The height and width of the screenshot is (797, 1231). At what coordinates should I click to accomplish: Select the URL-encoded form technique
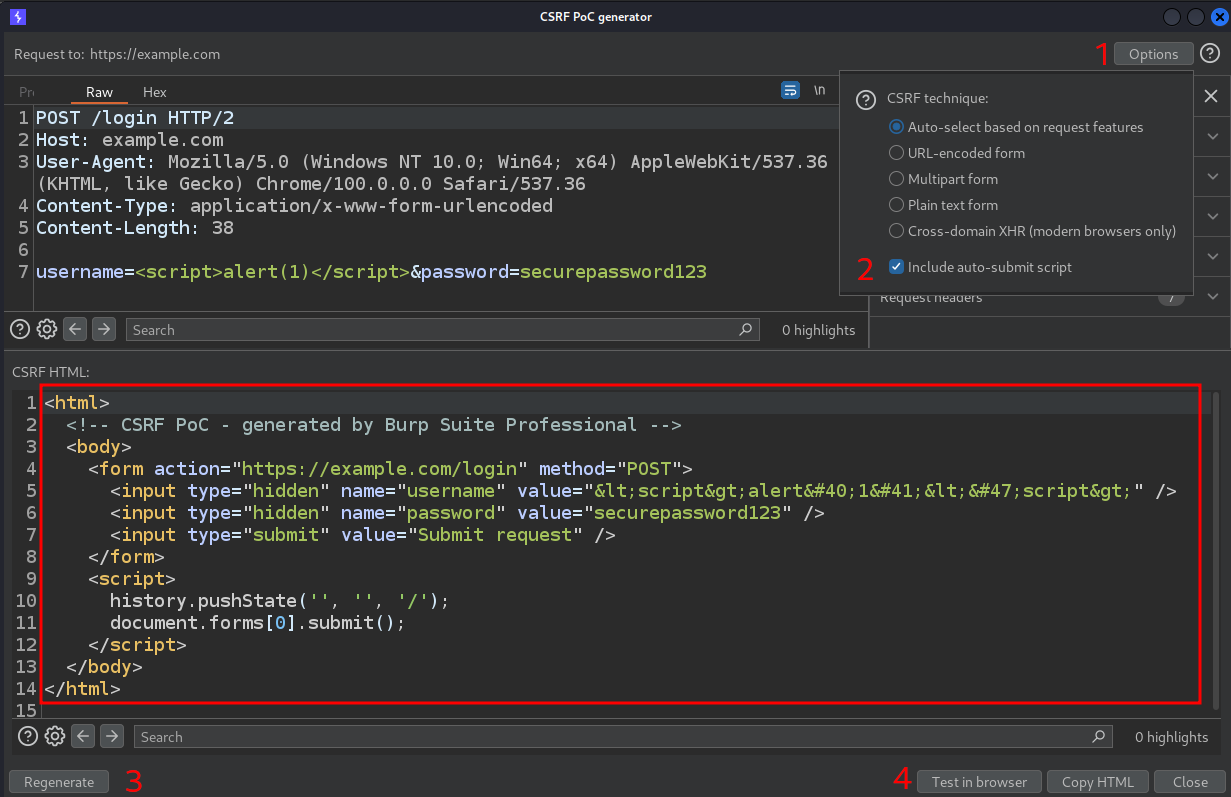(x=957, y=153)
